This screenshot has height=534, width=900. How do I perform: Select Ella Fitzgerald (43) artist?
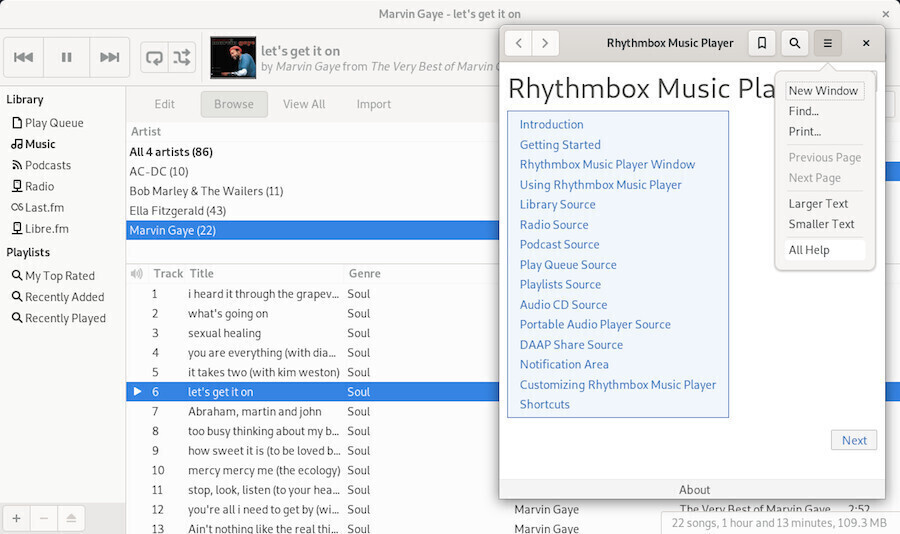pyautogui.click(x=313, y=211)
